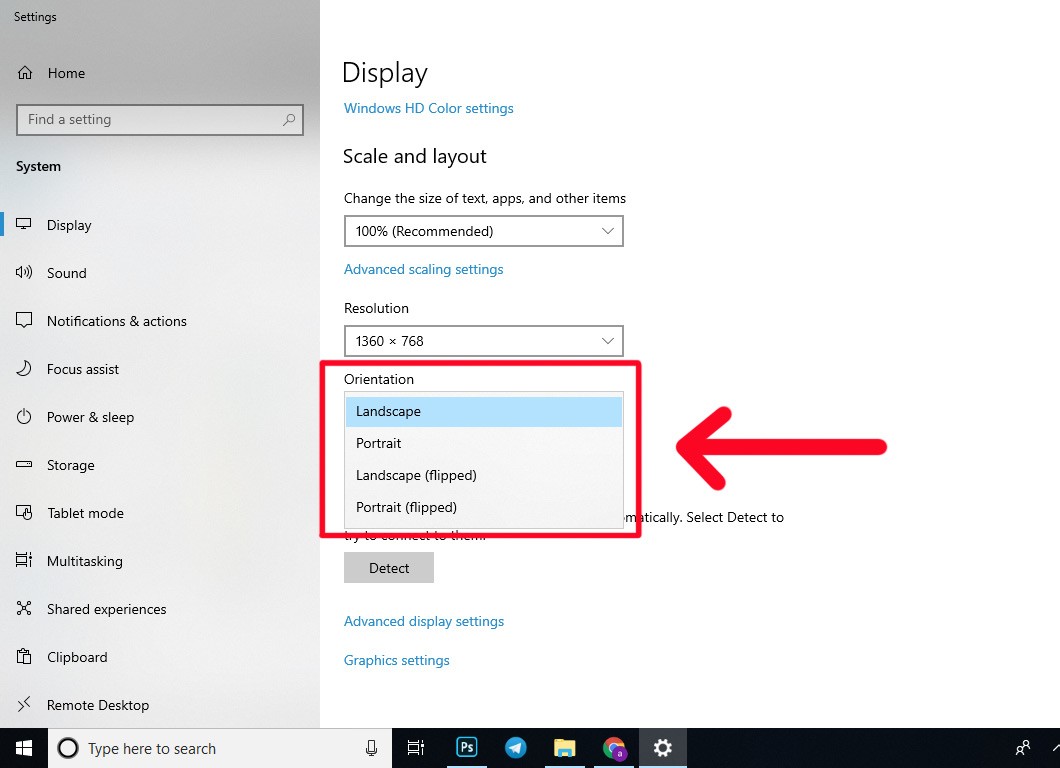Viewport: 1060px width, 768px height.
Task: Open Sound settings from the sidebar
Action: 66,273
